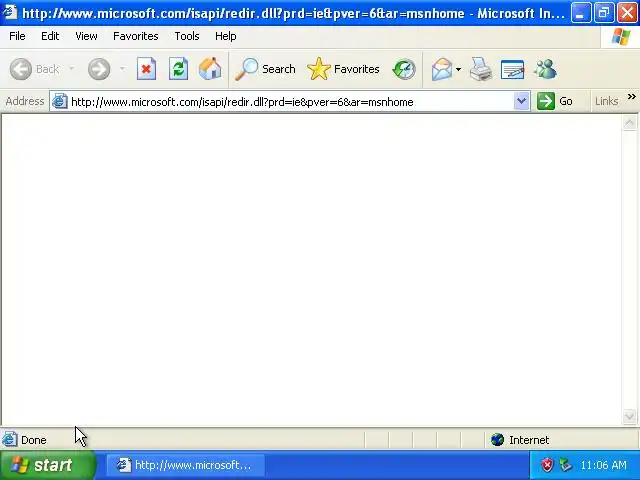Click the Internet zone label
640x480 pixels.
point(529,440)
